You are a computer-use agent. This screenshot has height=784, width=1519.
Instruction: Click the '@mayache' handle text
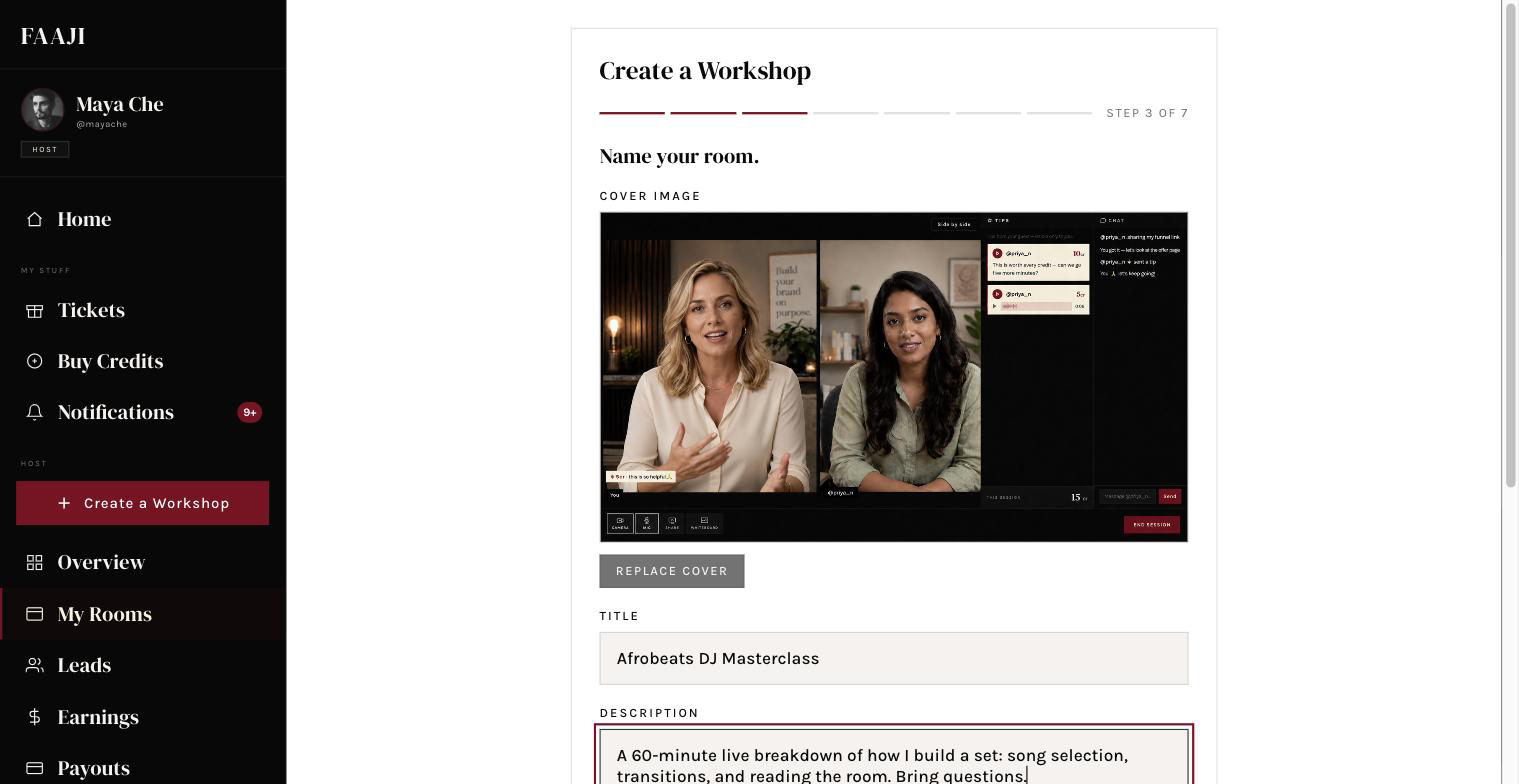(x=101, y=124)
